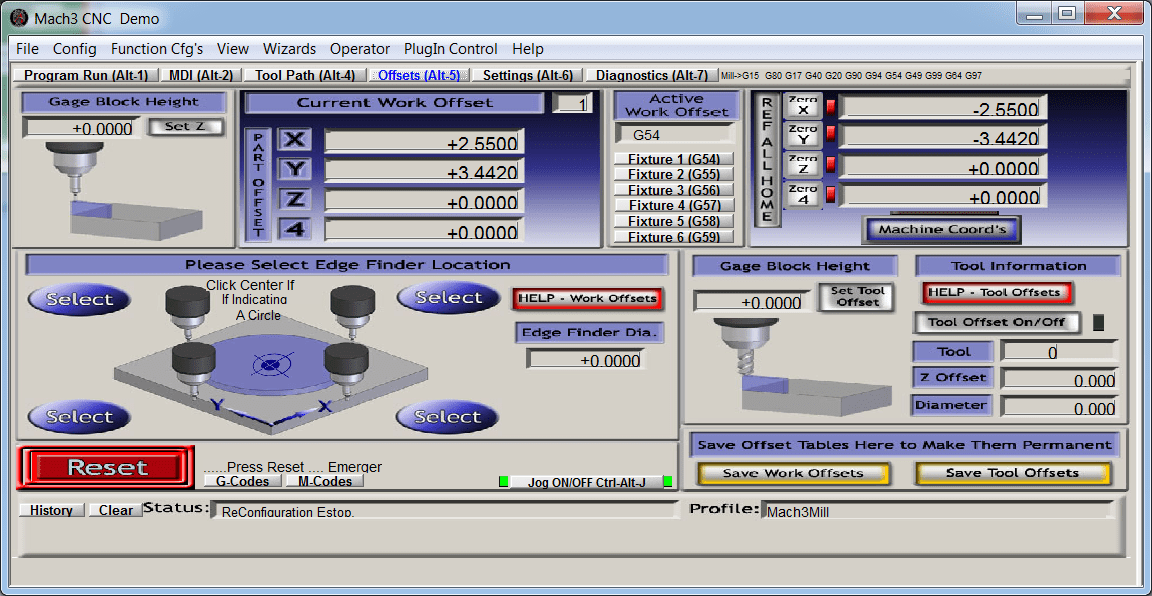Open HELP - Work Offsets

[588, 299]
